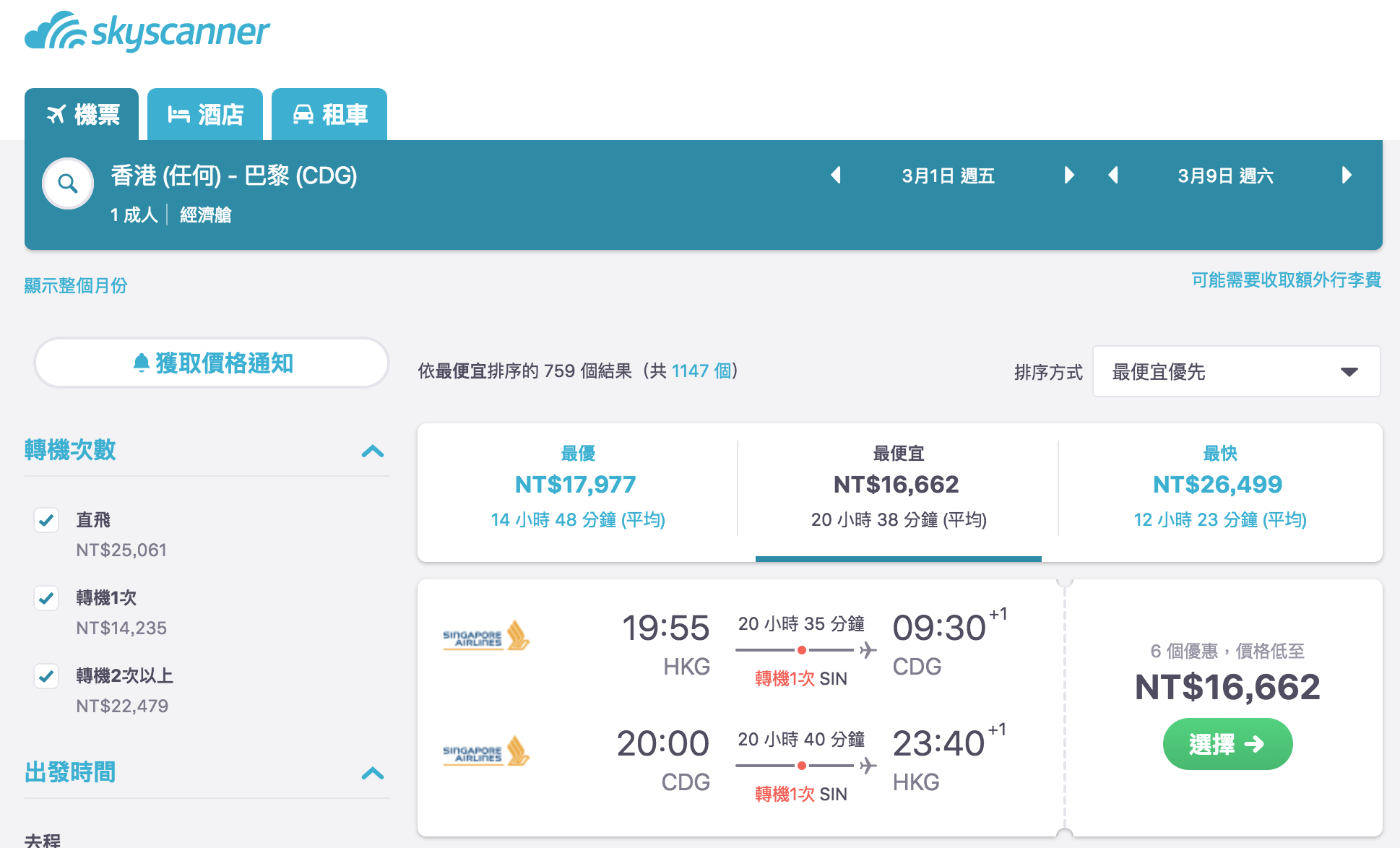Click the Skyscanner logo

pyautogui.click(x=147, y=32)
